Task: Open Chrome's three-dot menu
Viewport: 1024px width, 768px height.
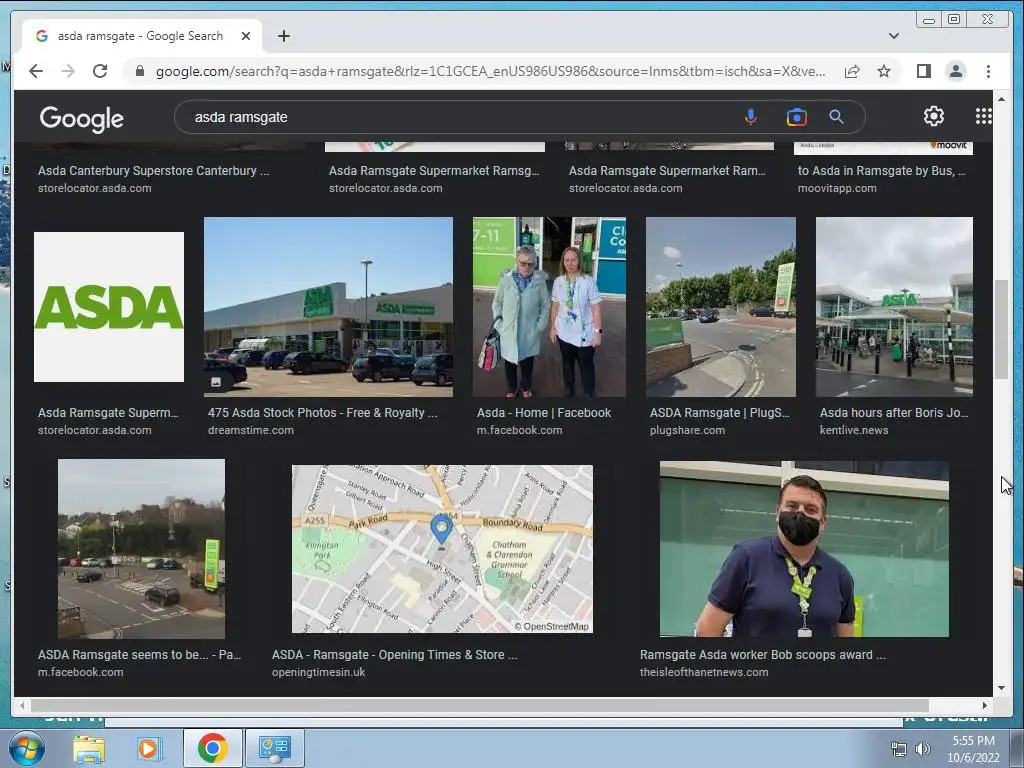Action: [x=988, y=71]
